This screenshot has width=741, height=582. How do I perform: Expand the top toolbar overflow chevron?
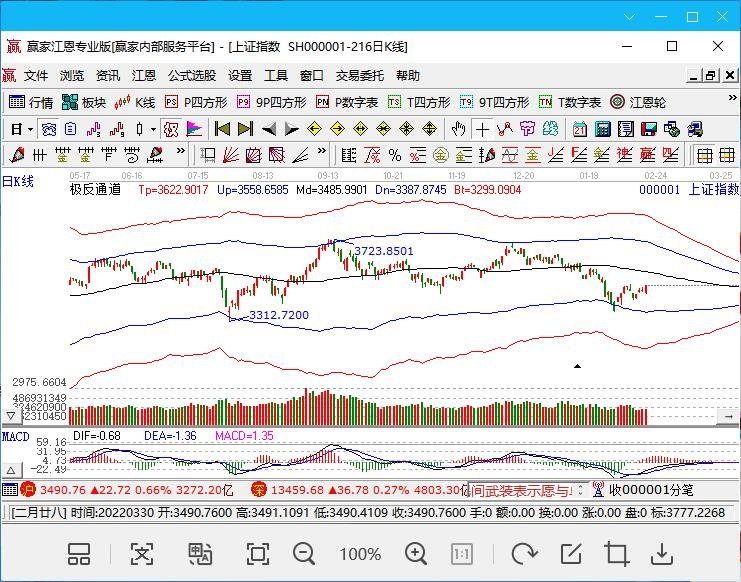click(732, 98)
